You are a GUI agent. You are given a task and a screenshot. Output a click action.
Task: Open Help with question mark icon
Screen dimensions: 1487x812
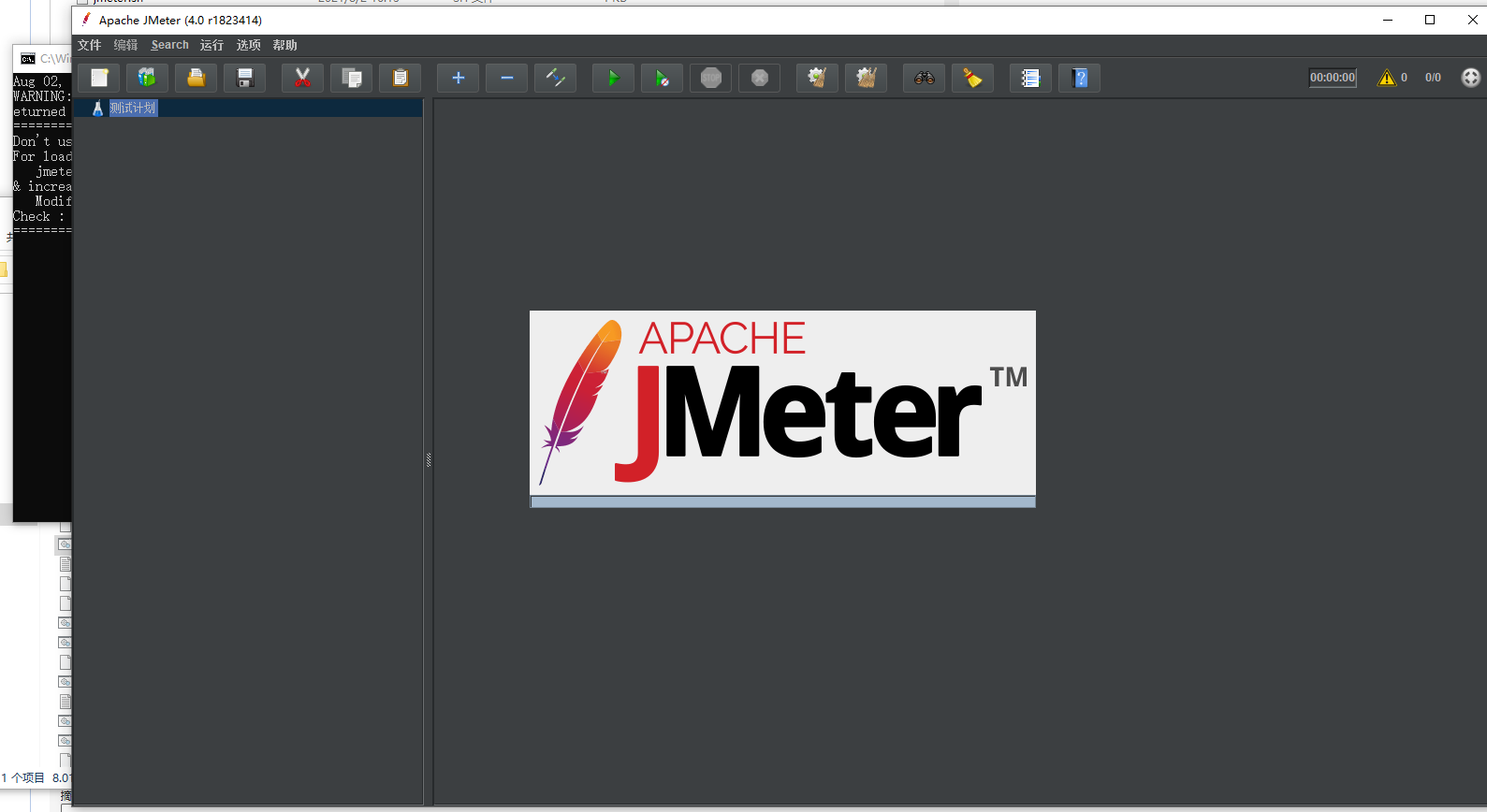tap(1079, 78)
